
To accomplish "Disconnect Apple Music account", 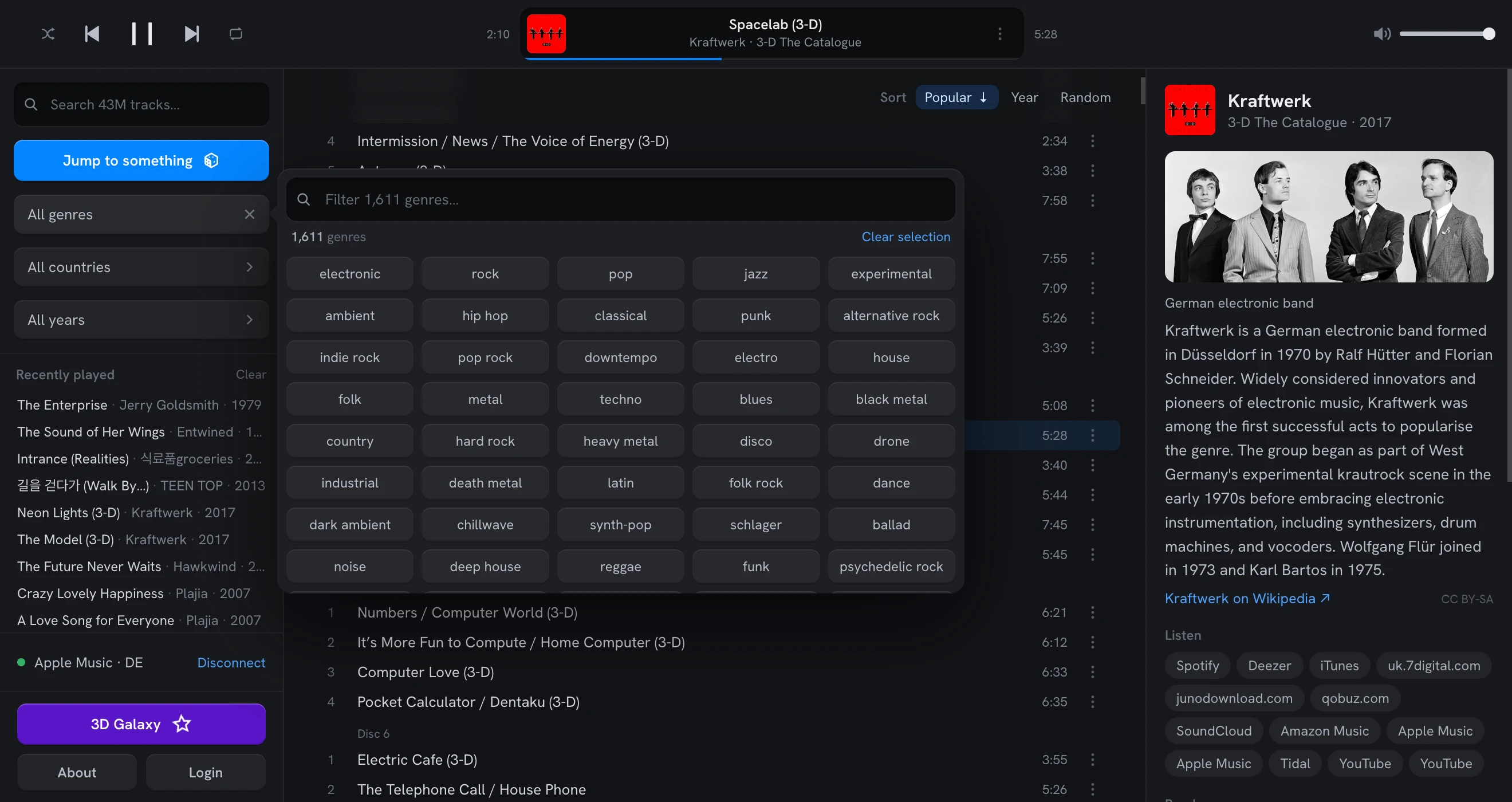I will [231, 662].
